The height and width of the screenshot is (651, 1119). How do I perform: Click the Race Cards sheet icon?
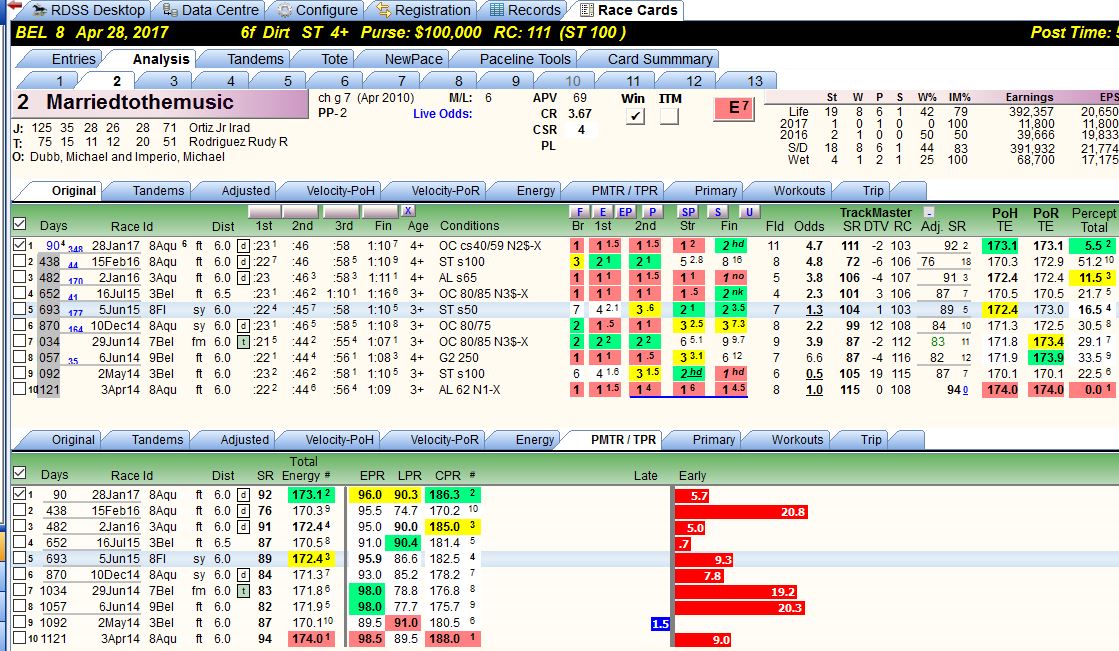coord(587,10)
